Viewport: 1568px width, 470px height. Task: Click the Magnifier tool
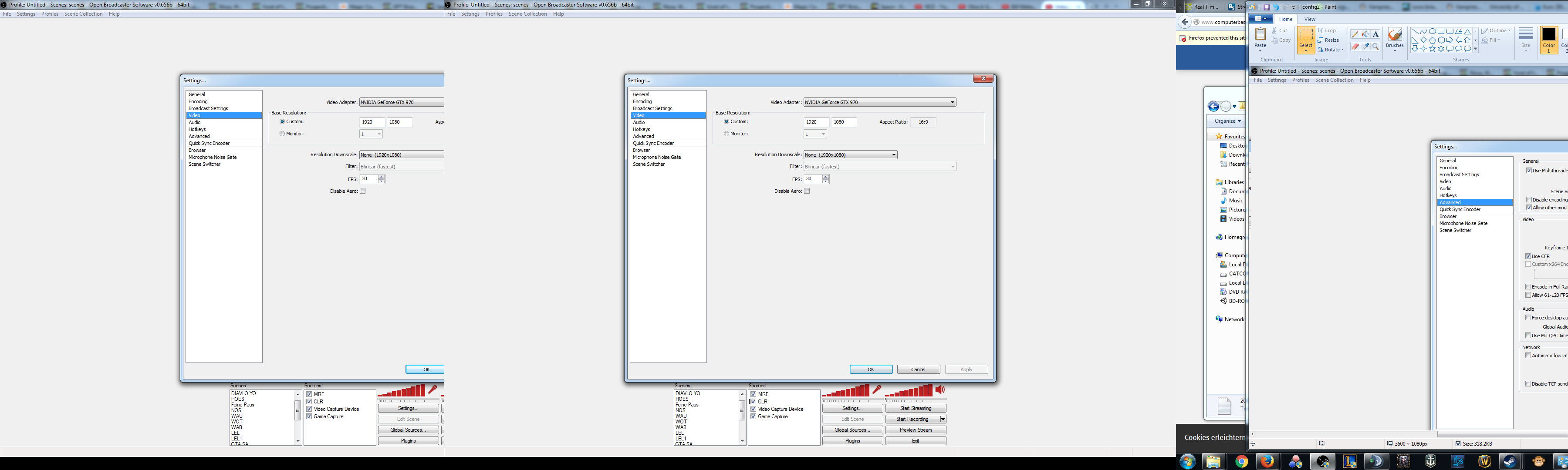click(1375, 47)
